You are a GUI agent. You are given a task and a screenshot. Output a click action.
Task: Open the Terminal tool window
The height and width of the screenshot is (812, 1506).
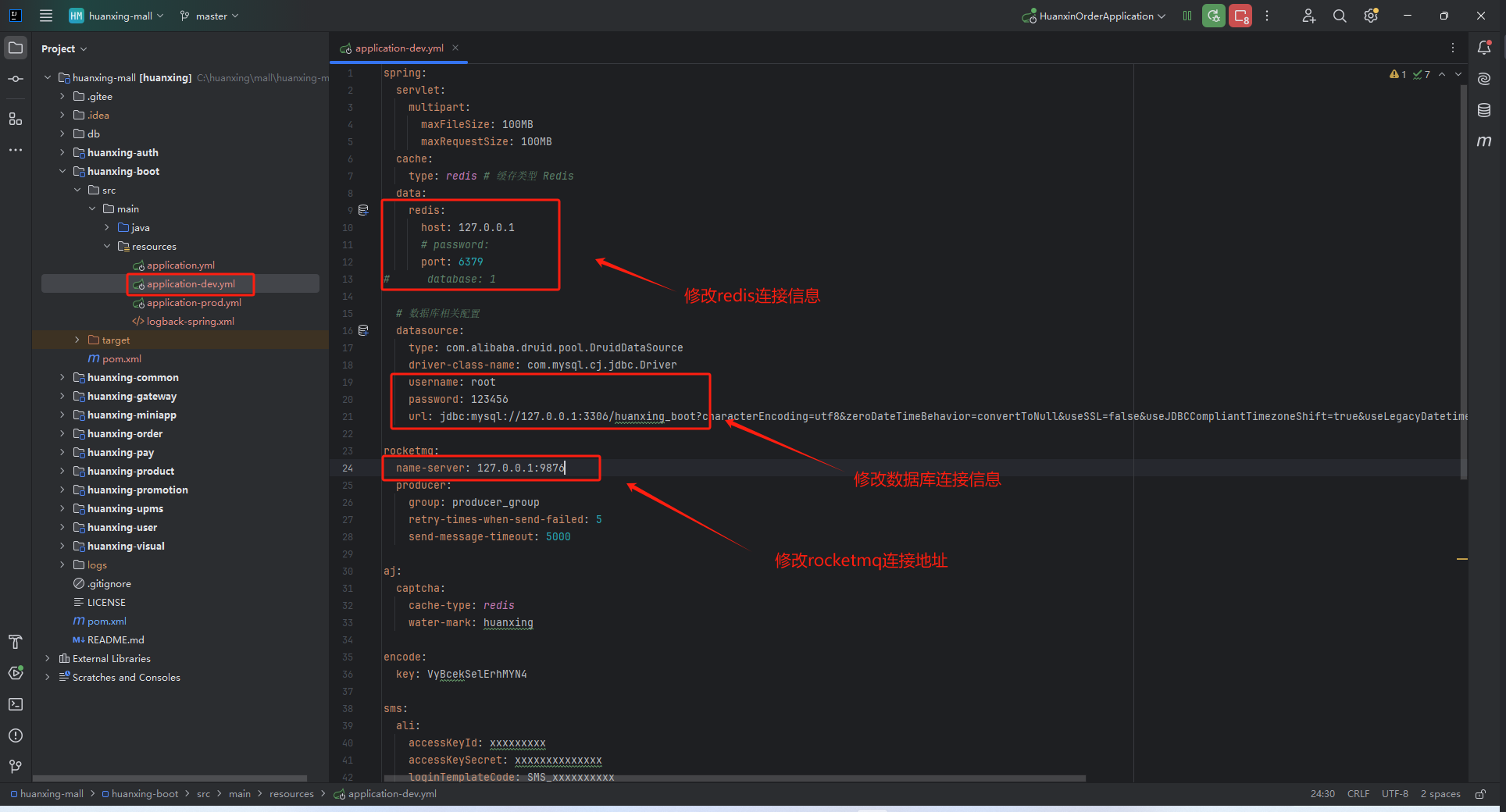pos(16,704)
